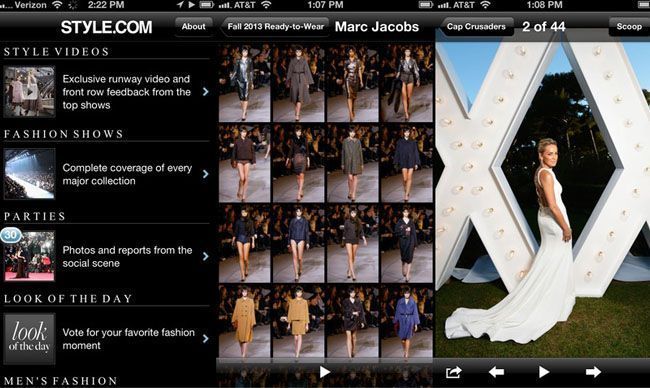The image size is (650, 388).
Task: Open the gray belted coat look
Action: pos(298,83)
